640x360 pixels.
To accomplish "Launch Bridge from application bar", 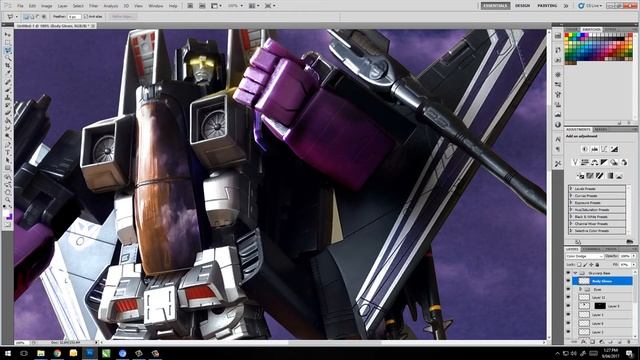I will (190, 6).
